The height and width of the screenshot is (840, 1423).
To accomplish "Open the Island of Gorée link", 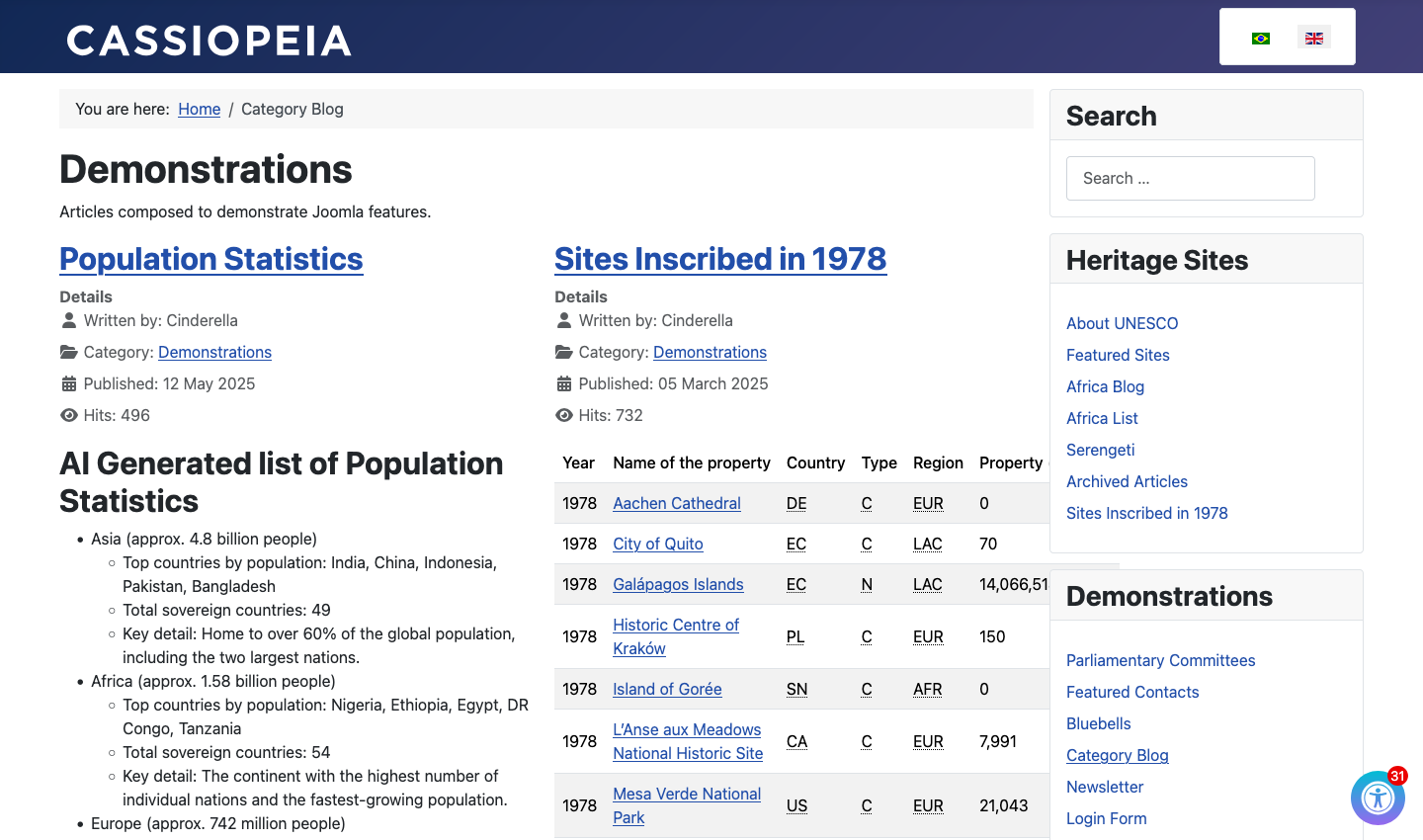I will pos(667,689).
